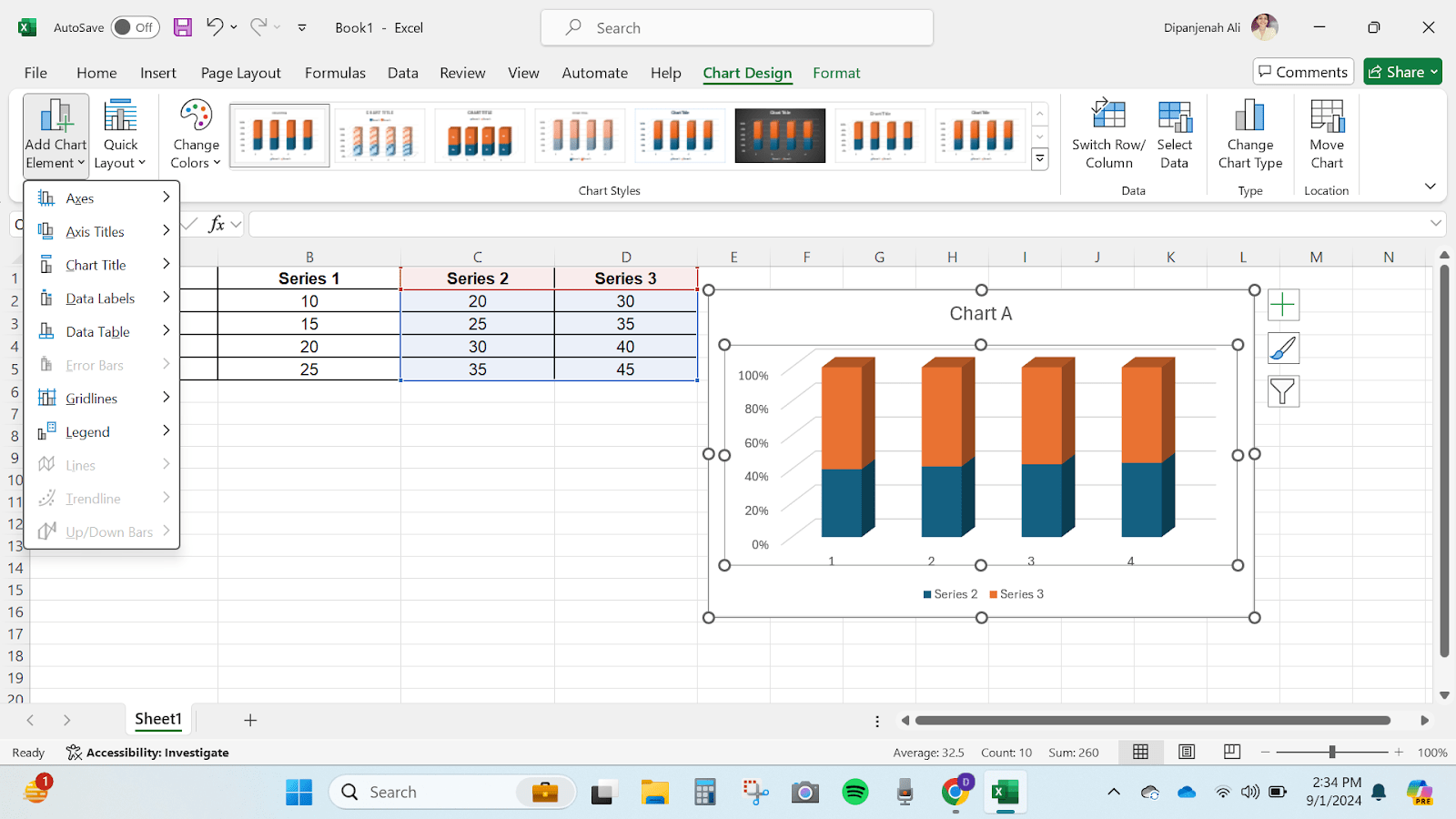The width and height of the screenshot is (1456, 819).
Task: Click the zoom slider handle
Action: [x=1332, y=752]
